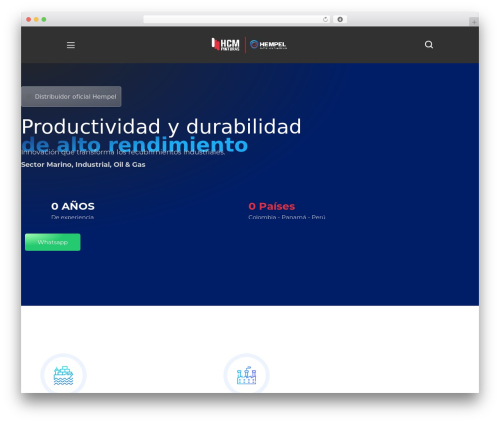Open a new browser tab with plus

pos(474,22)
